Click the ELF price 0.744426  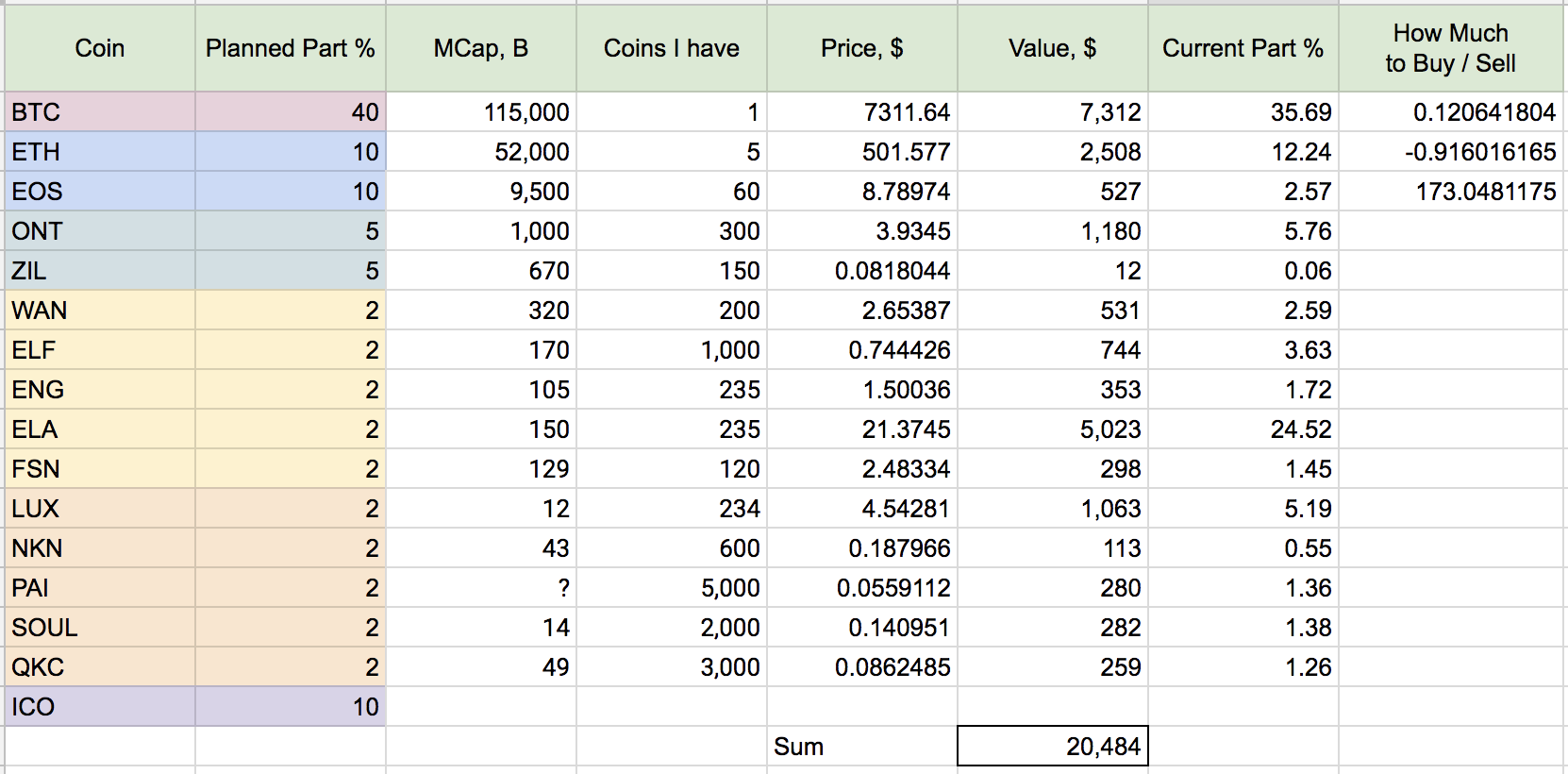(x=862, y=350)
